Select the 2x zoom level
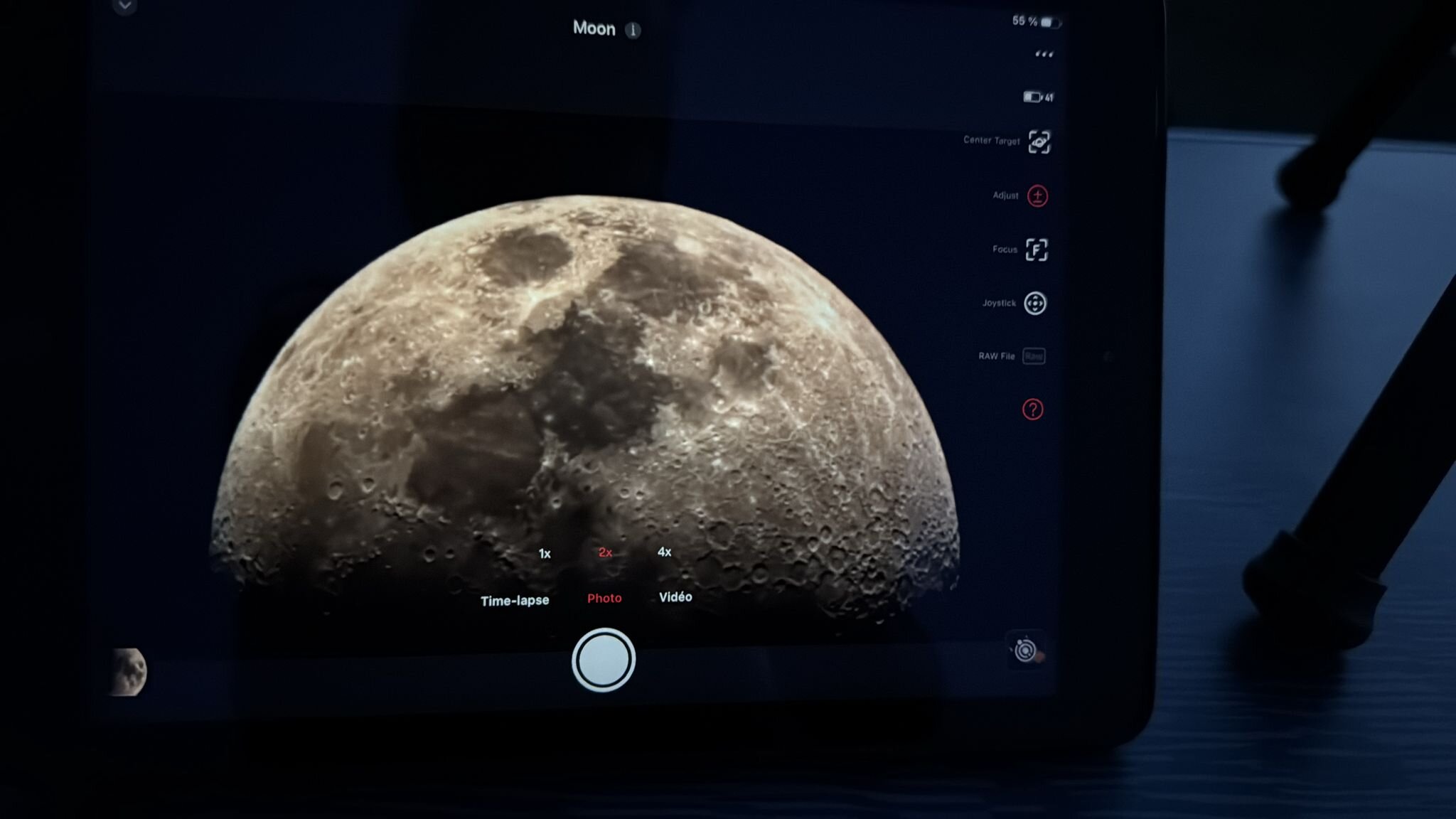 pos(605,552)
